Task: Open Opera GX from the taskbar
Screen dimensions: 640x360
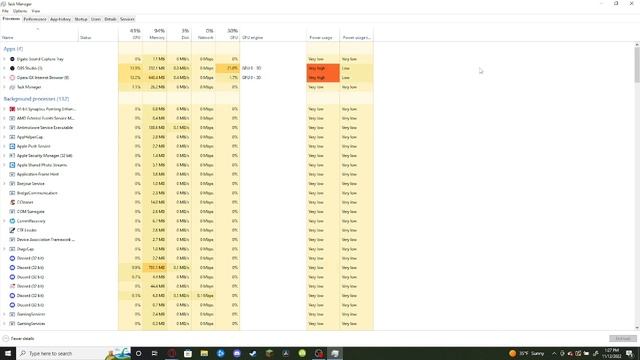Action: (x=171, y=353)
